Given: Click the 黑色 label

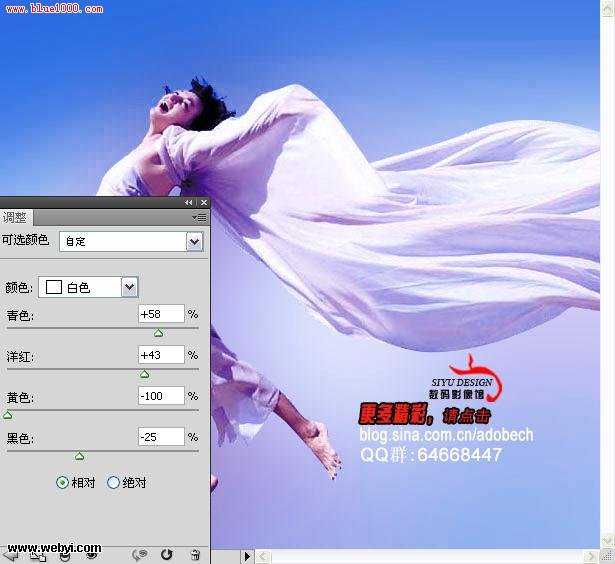Looking at the screenshot, I should pyautogui.click(x=20, y=438).
